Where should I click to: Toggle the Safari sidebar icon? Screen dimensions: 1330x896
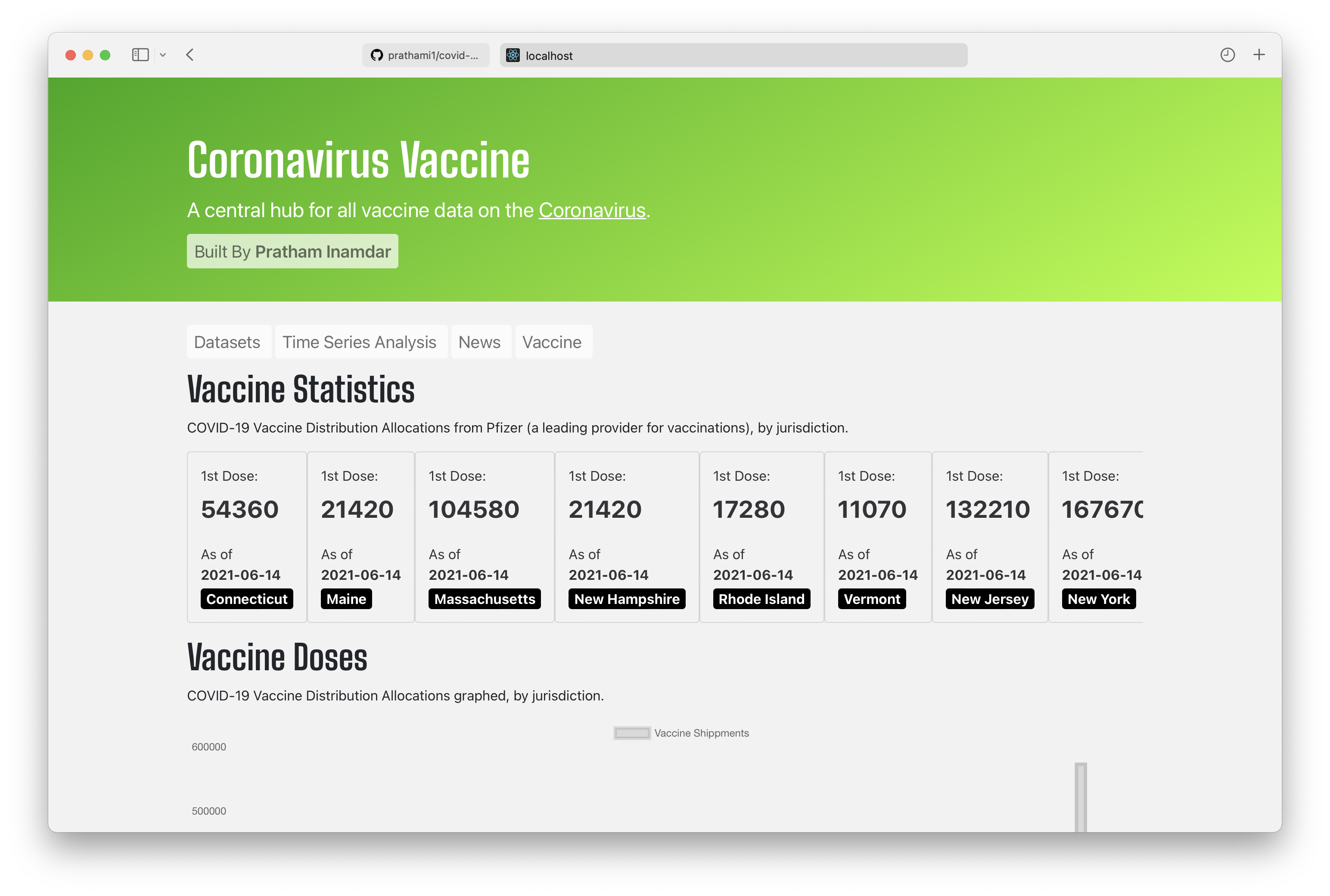pos(140,55)
